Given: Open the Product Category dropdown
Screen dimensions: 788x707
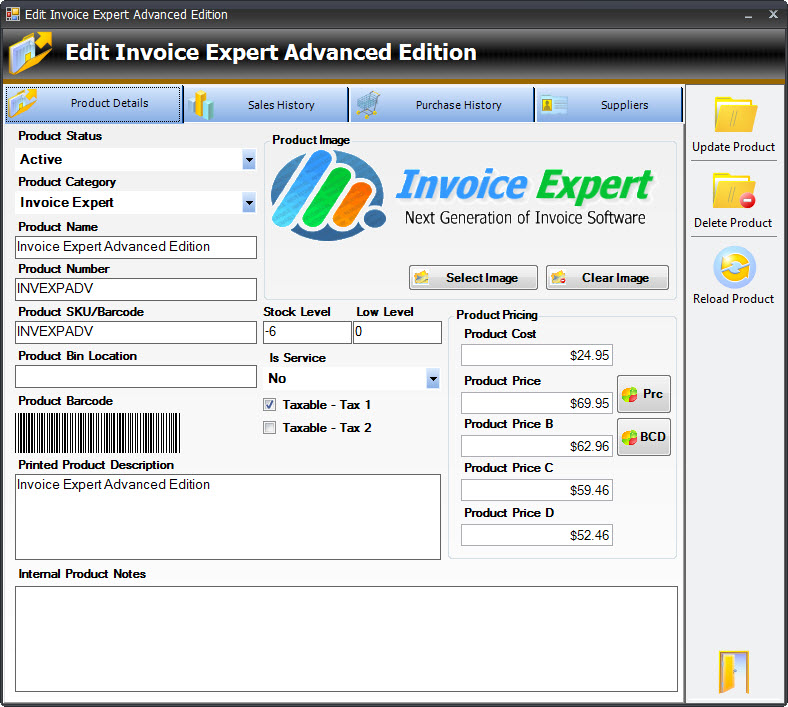Looking at the screenshot, I should [249, 203].
